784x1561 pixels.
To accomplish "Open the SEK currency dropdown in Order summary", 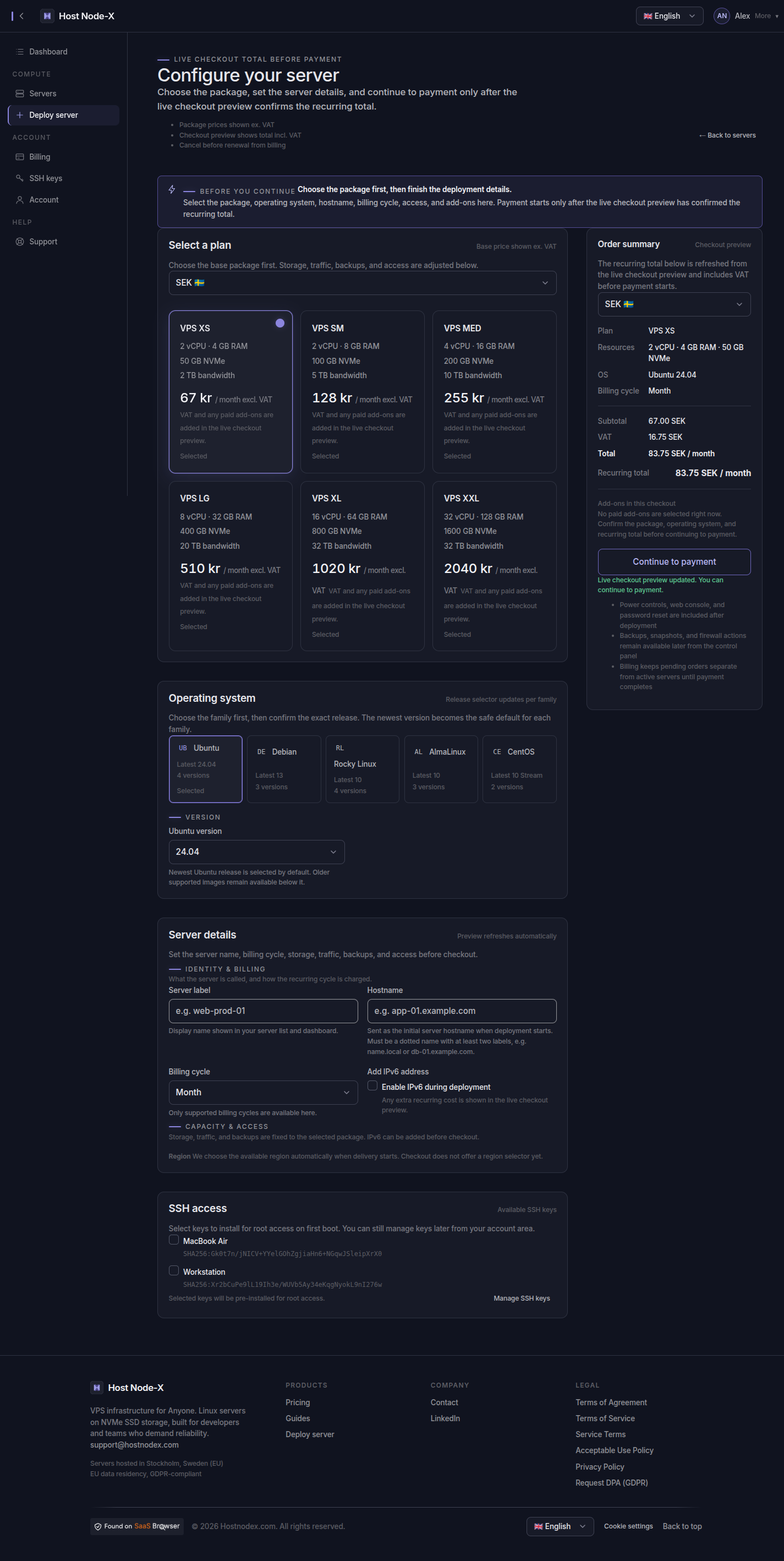I will (675, 304).
